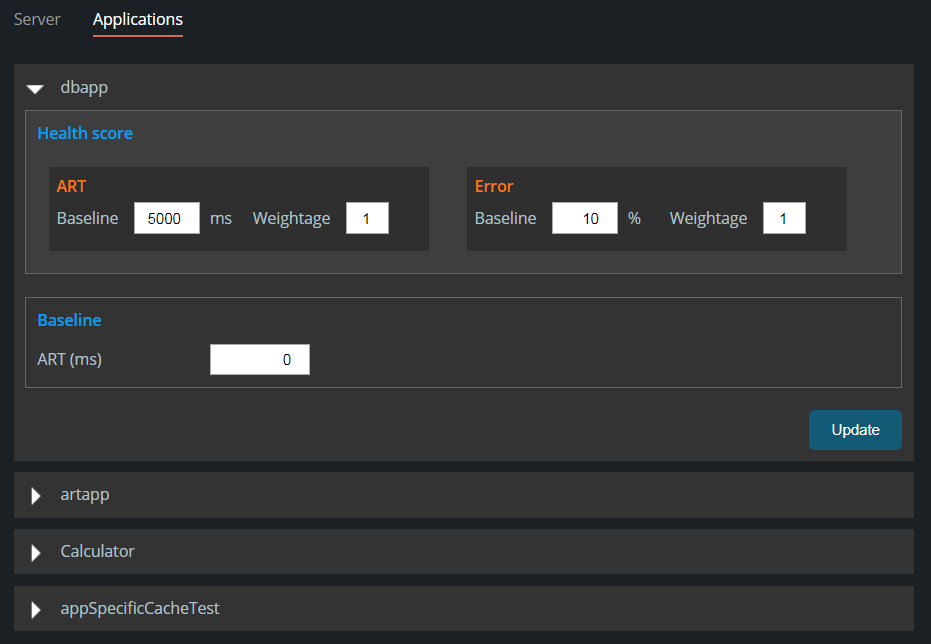Click the Error panel title label
This screenshot has height=644, width=931.
[494, 185]
